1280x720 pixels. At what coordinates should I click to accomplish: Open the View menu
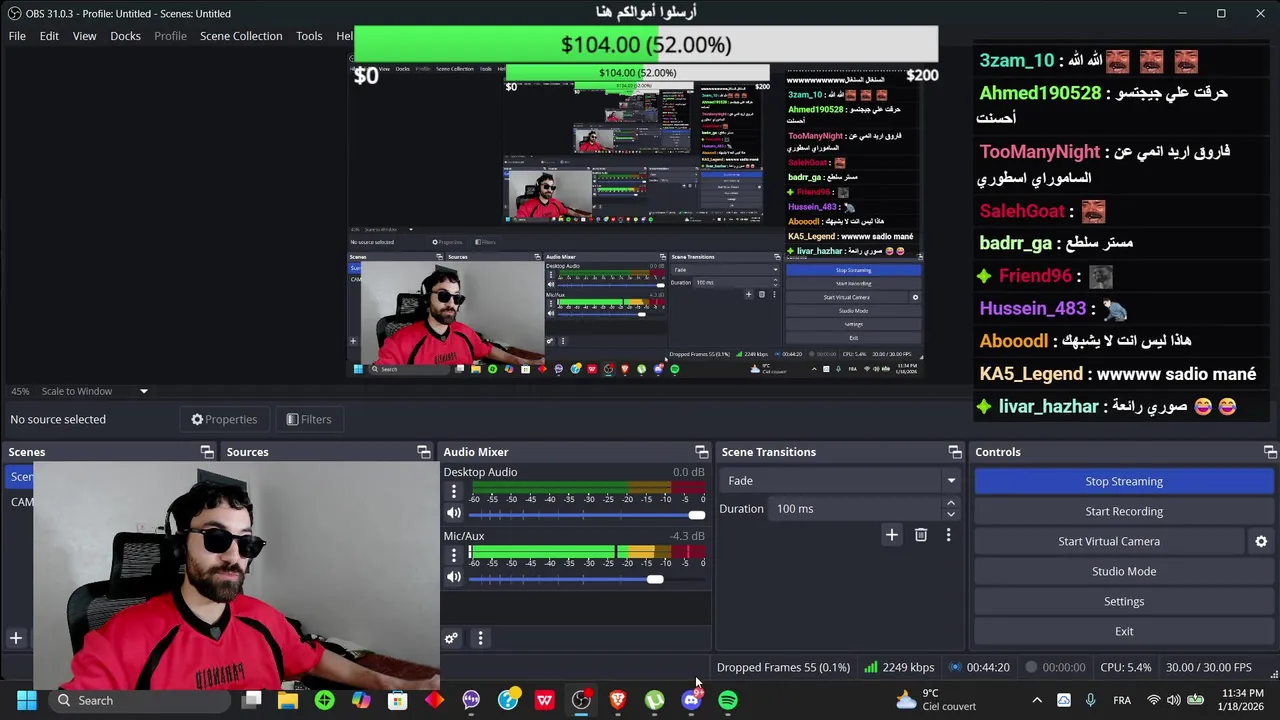click(x=84, y=36)
